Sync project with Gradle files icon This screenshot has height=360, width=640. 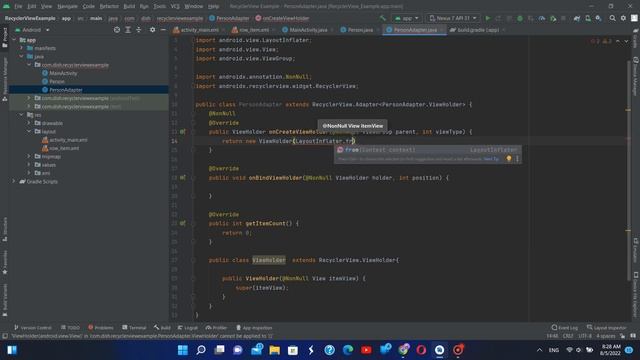coord(577,18)
